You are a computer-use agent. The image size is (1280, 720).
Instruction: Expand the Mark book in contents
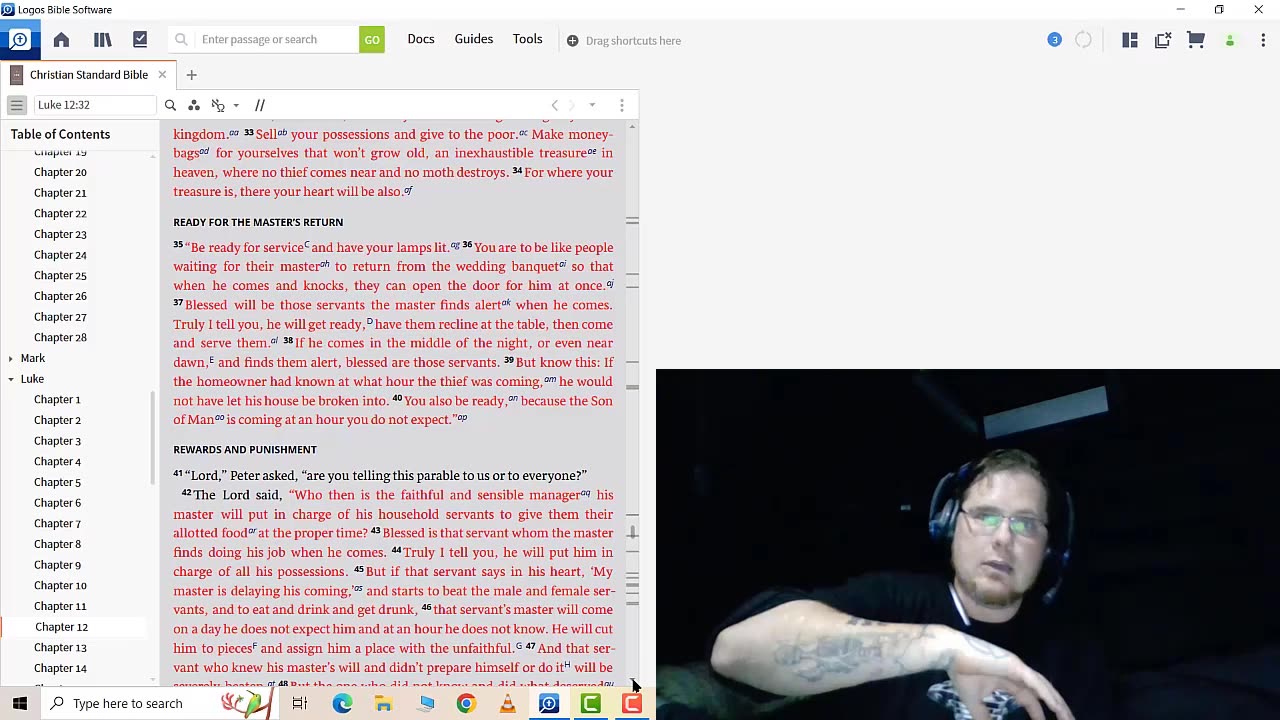11,358
